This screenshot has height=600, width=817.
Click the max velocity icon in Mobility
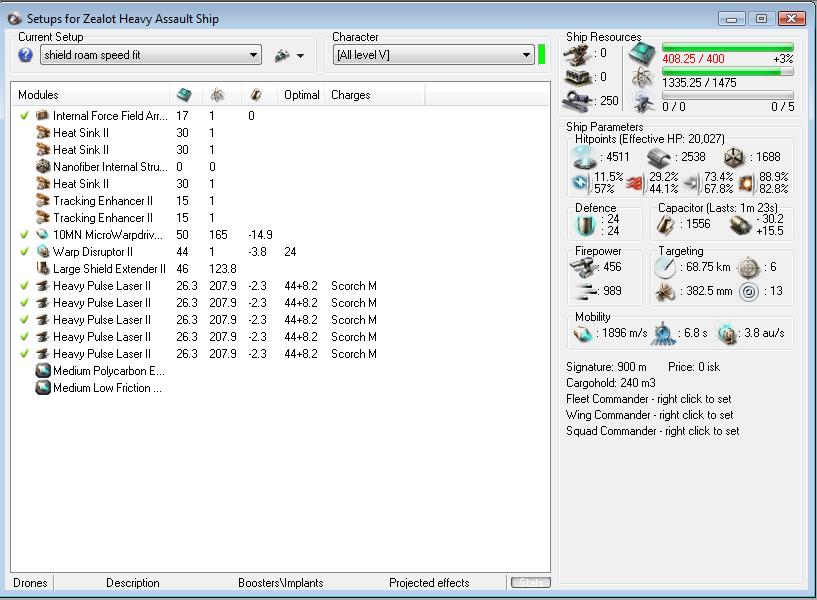(583, 333)
